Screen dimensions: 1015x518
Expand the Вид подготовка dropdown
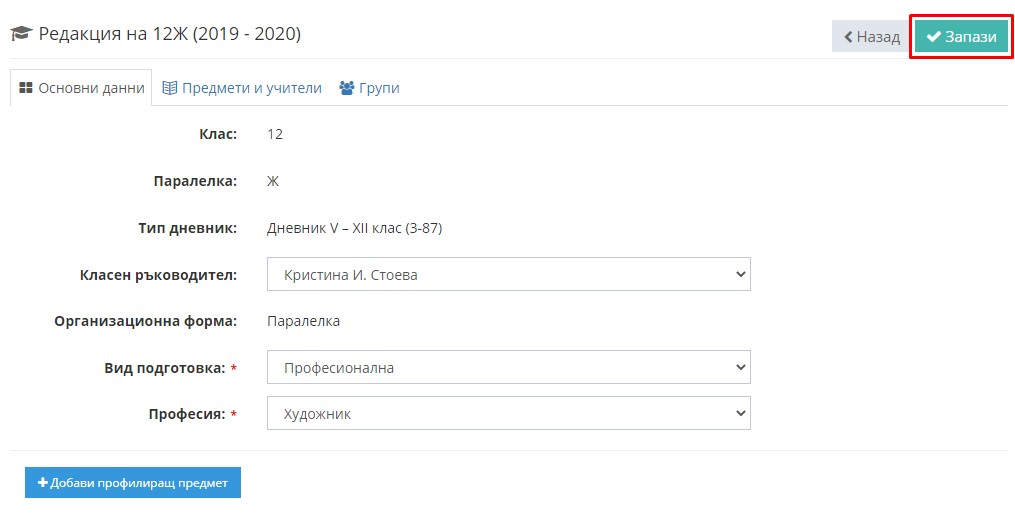pyautogui.click(x=509, y=368)
